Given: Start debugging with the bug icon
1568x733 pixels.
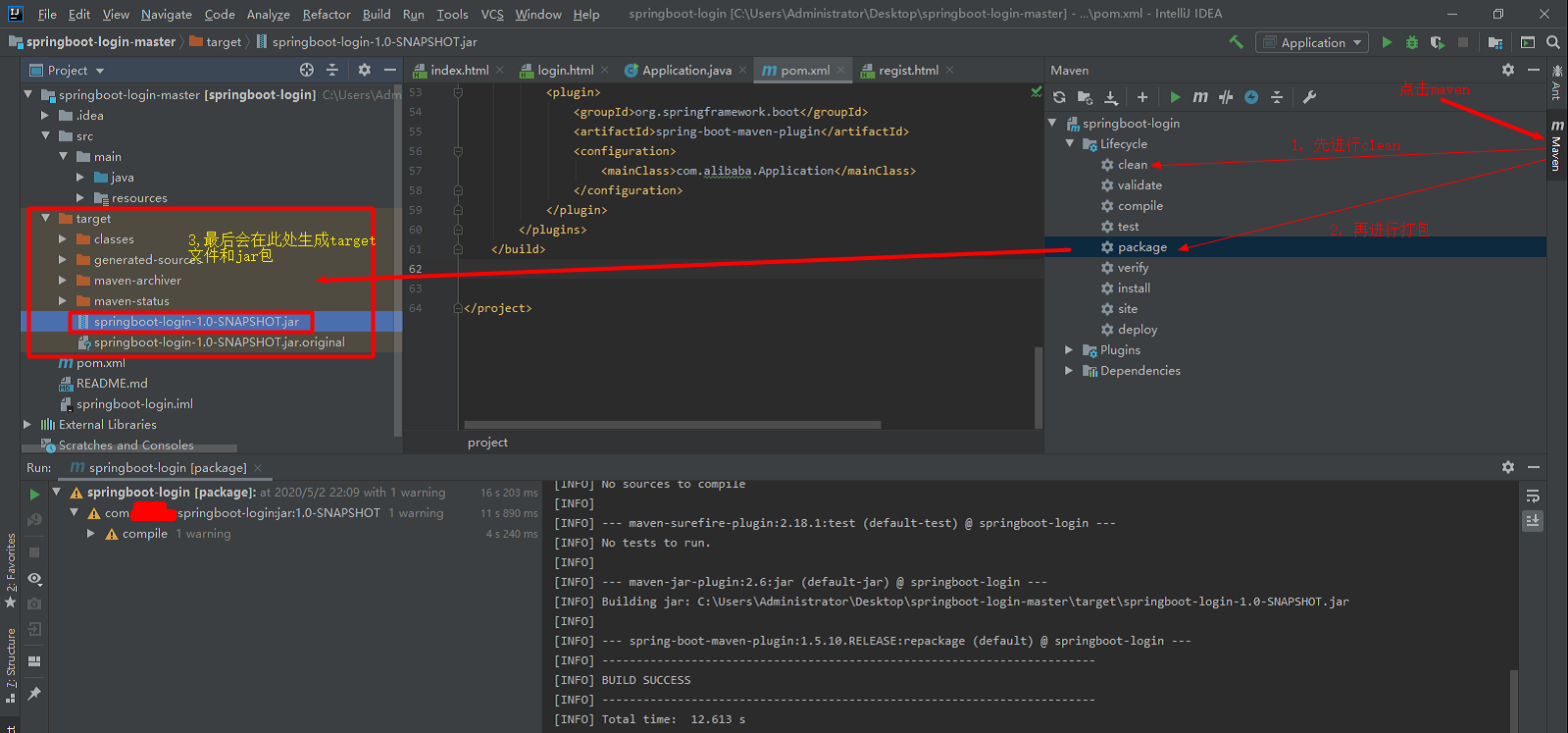Looking at the screenshot, I should pos(1412,42).
